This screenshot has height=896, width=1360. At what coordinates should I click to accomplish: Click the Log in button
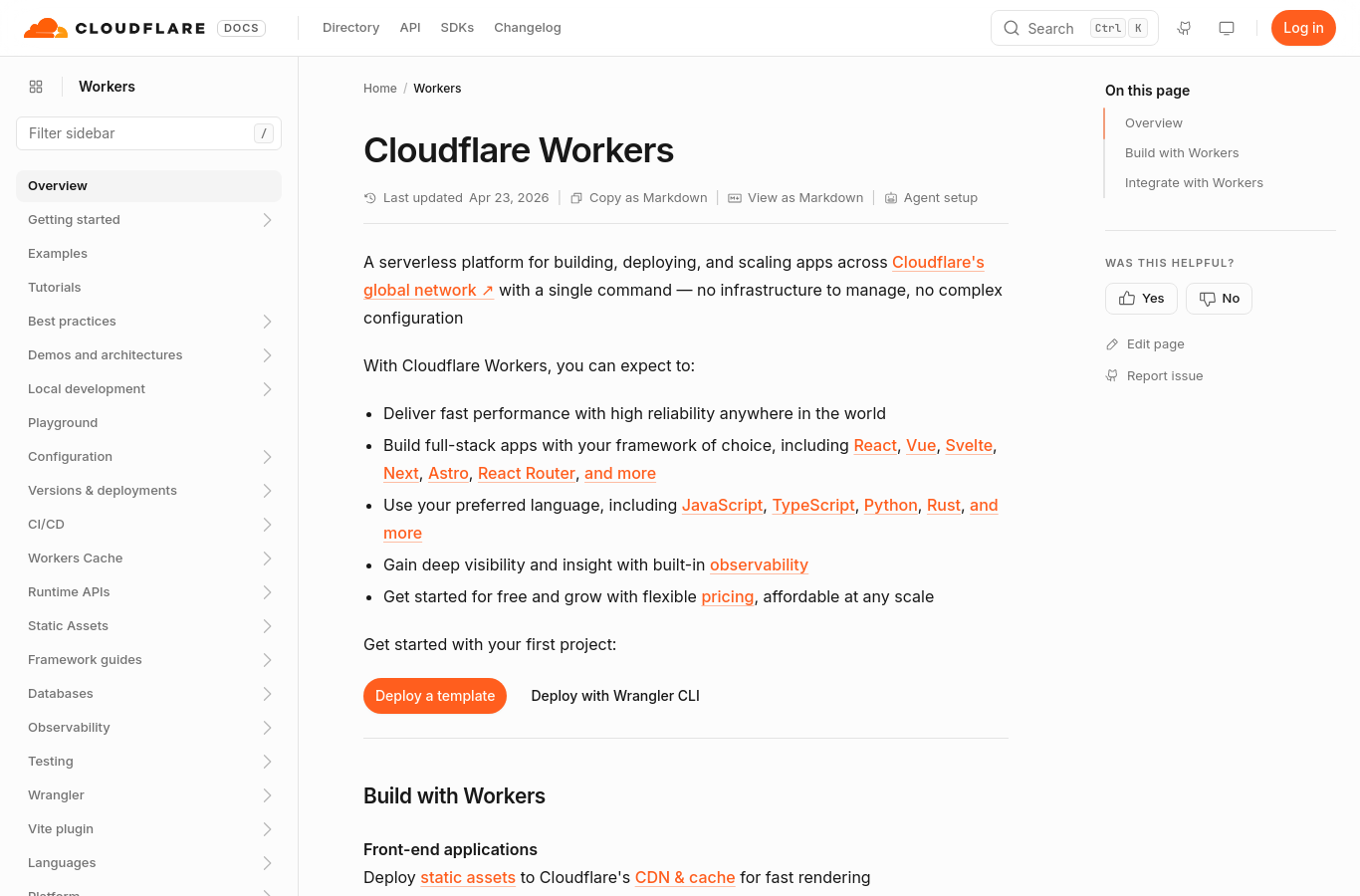coord(1303,28)
